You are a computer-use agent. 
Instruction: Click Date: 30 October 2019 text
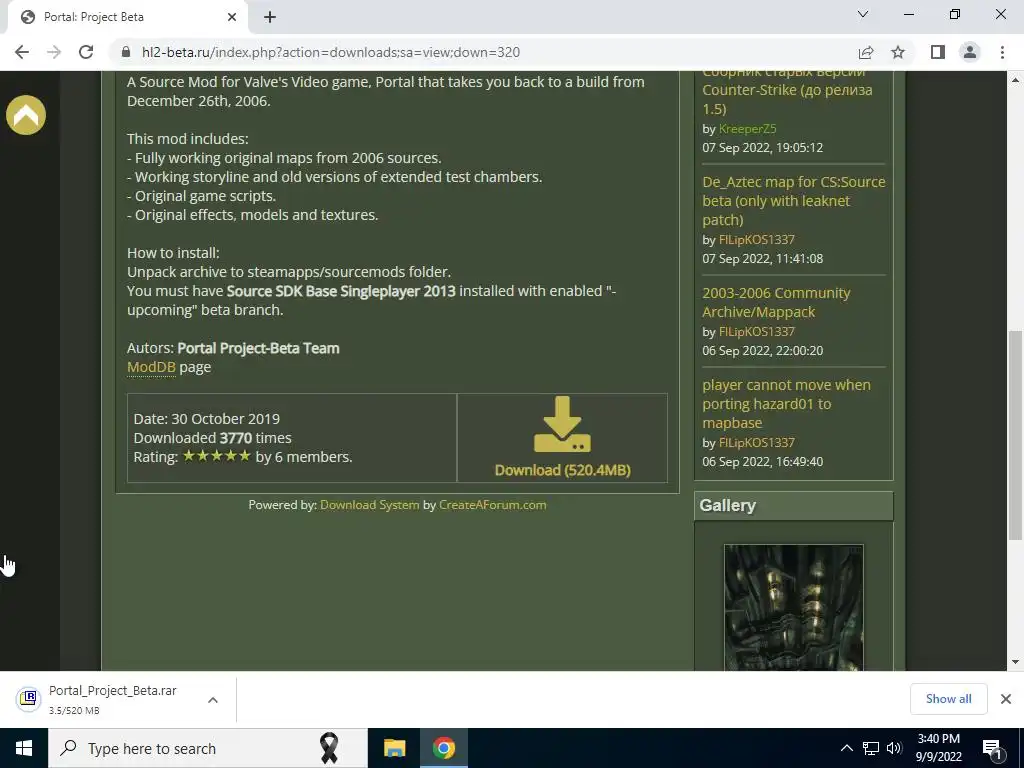(x=206, y=419)
